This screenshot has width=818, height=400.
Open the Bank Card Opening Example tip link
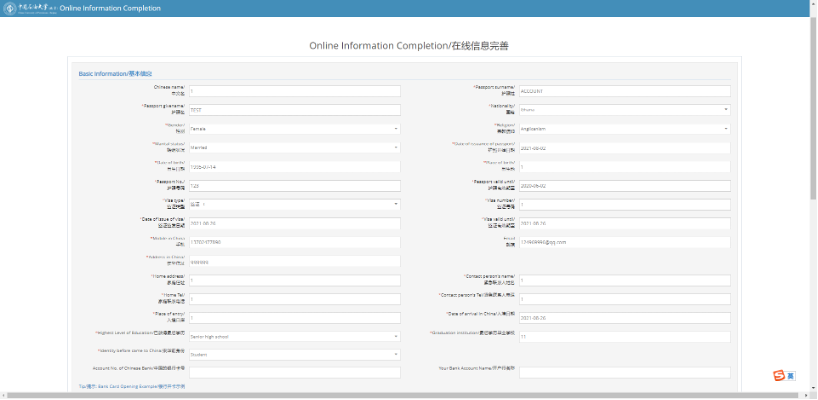pos(132,385)
